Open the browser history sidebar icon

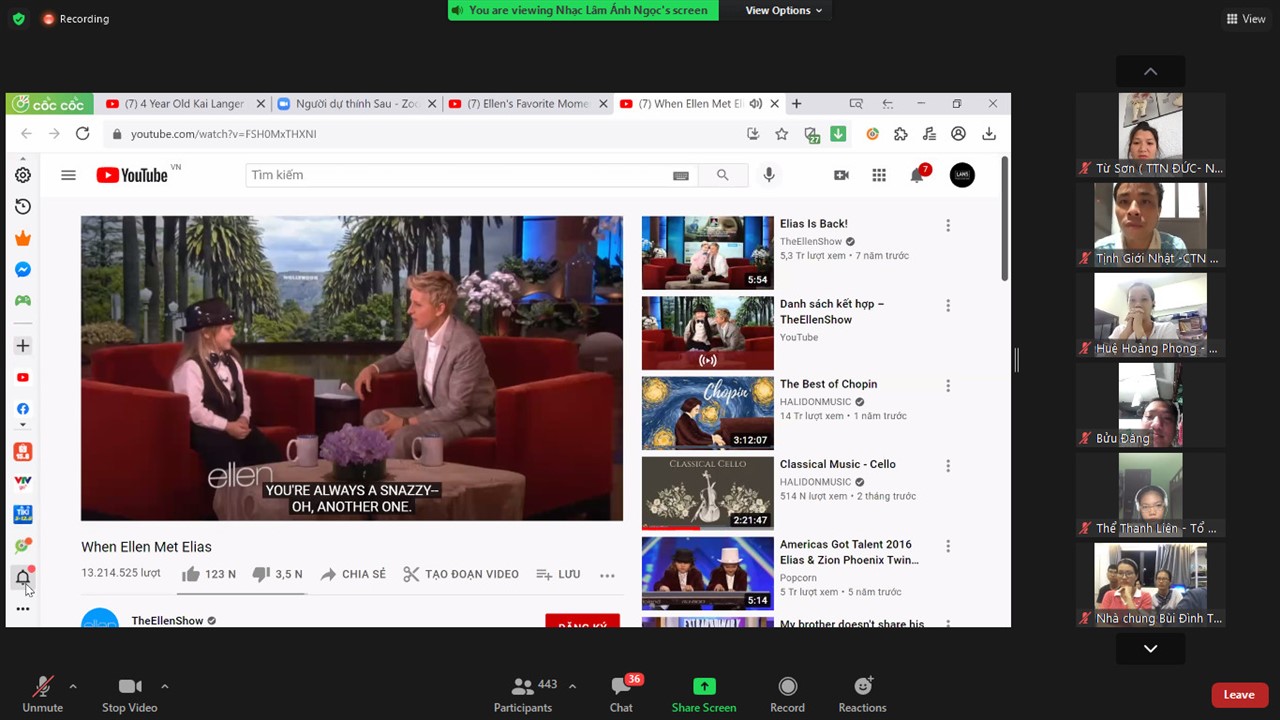[x=23, y=206]
